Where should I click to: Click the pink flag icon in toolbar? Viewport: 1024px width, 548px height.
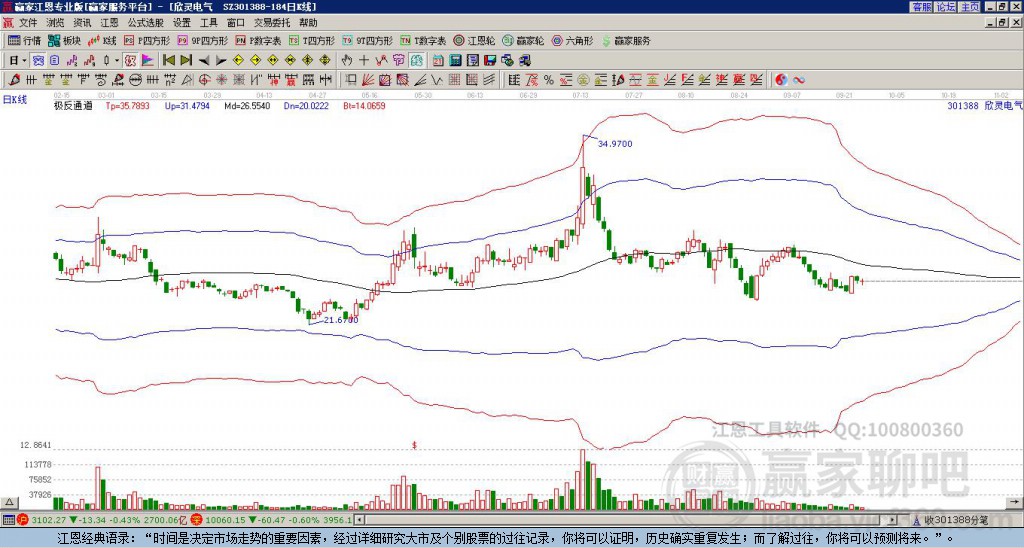[x=148, y=60]
